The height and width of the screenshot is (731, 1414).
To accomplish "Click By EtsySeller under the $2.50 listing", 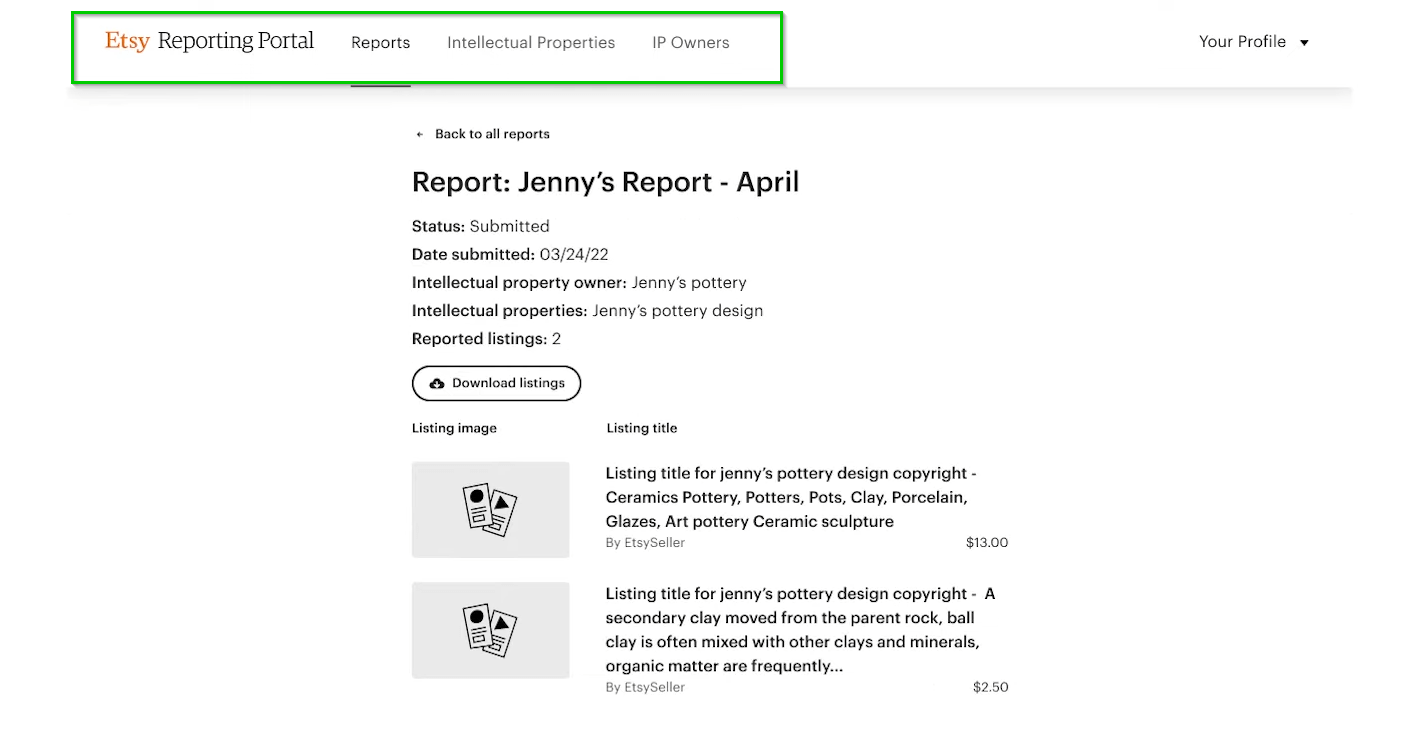I will point(645,688).
